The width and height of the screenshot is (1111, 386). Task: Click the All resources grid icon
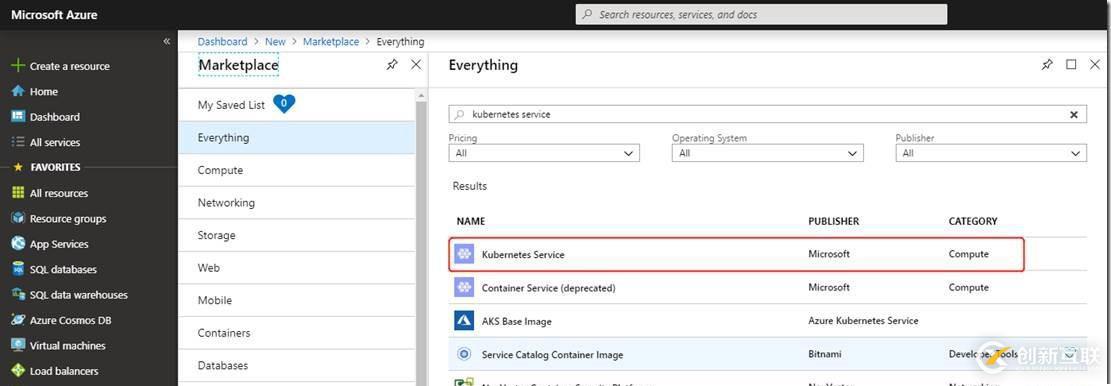(x=18, y=193)
